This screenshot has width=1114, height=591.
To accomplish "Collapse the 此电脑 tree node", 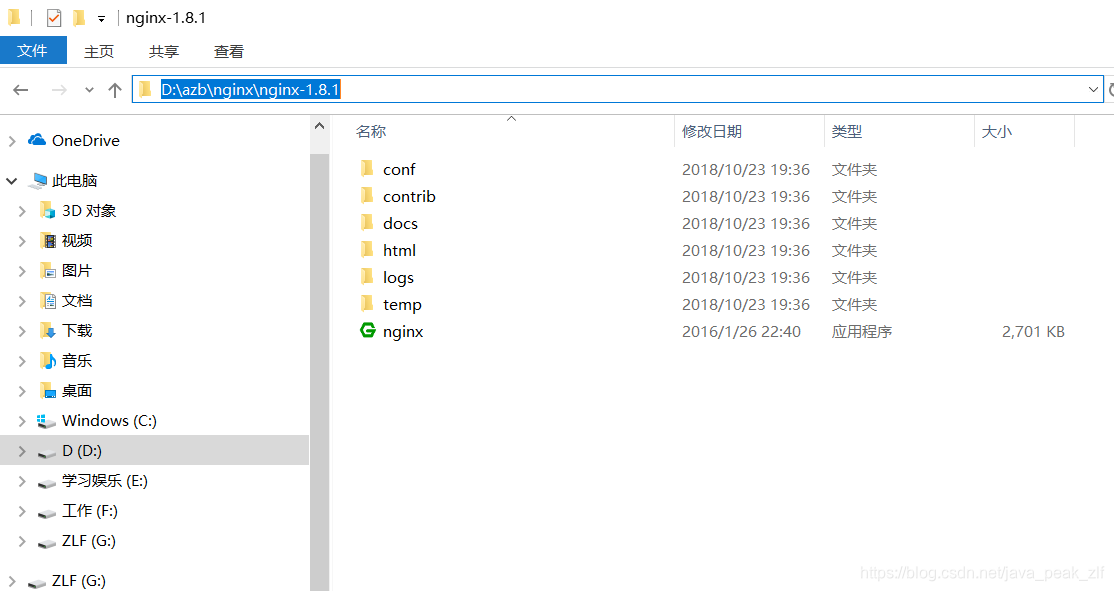I will 11,181.
